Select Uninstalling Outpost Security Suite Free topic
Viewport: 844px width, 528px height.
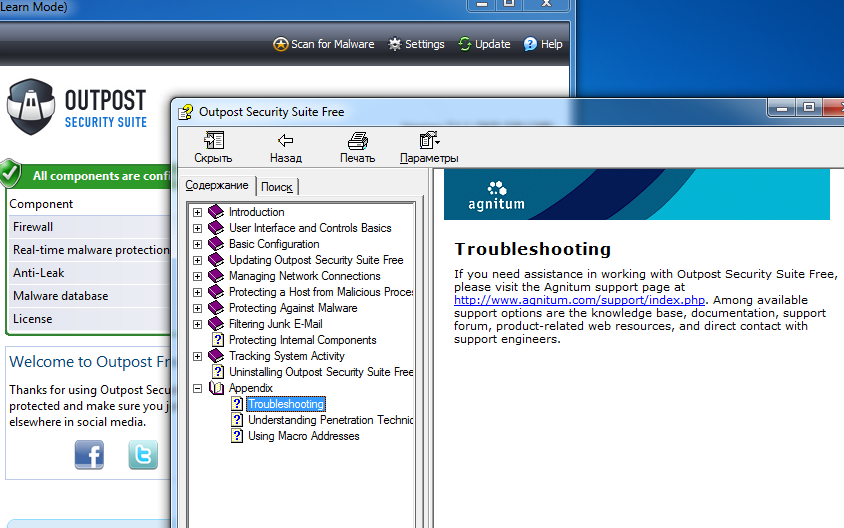[321, 372]
